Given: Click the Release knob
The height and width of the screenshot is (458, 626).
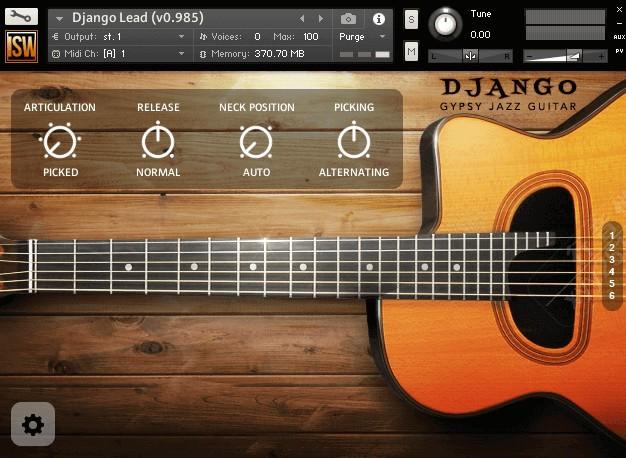Looking at the screenshot, I should 158,141.
